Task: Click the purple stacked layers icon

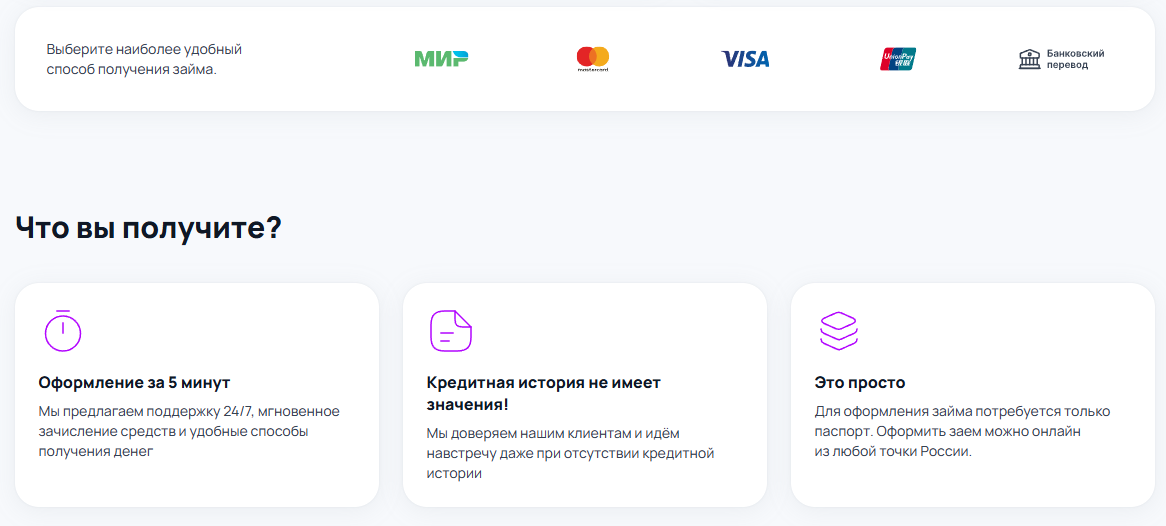Action: point(838,330)
